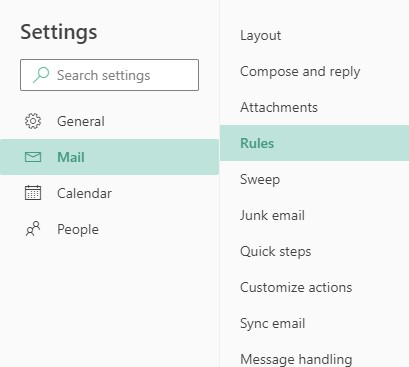Go to Junk email settings
The image size is (409, 367).
coord(314,215)
